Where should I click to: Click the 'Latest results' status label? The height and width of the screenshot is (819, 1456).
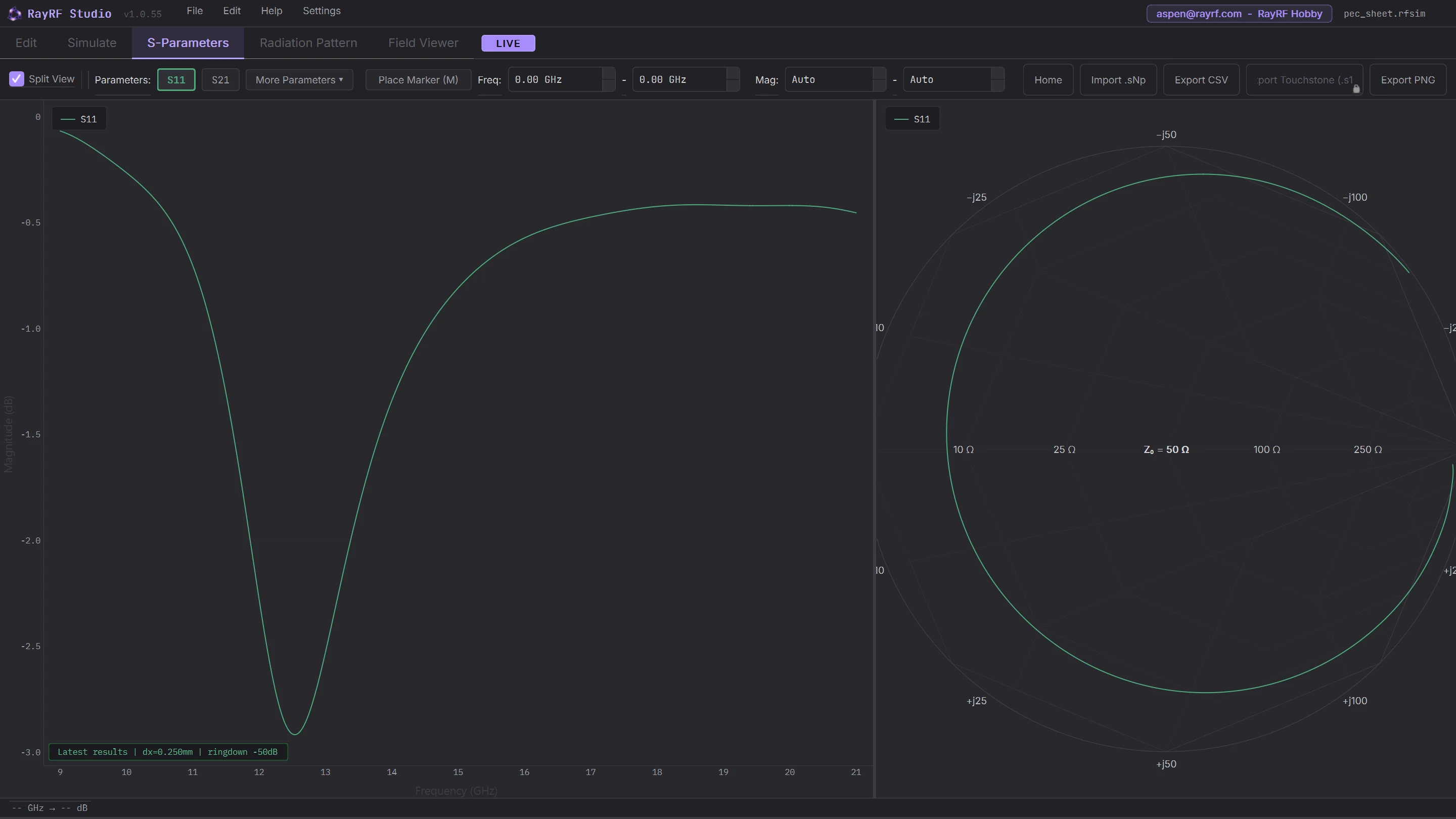168,752
